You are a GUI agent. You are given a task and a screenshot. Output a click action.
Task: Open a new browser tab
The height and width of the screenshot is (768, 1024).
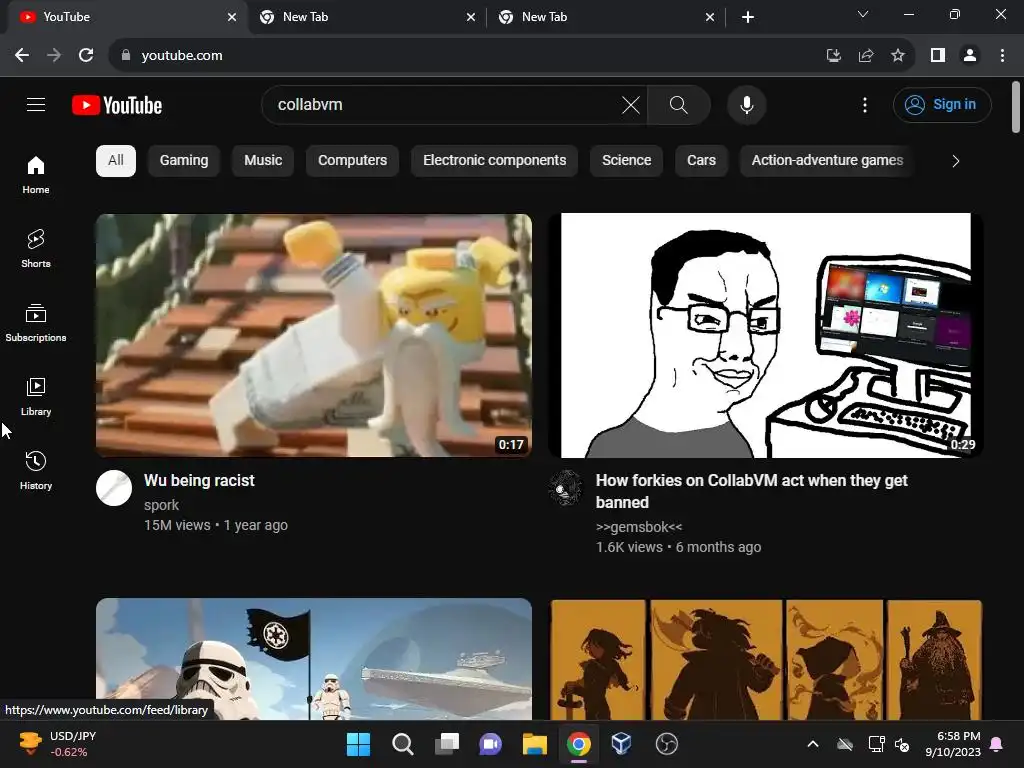pyautogui.click(x=748, y=17)
